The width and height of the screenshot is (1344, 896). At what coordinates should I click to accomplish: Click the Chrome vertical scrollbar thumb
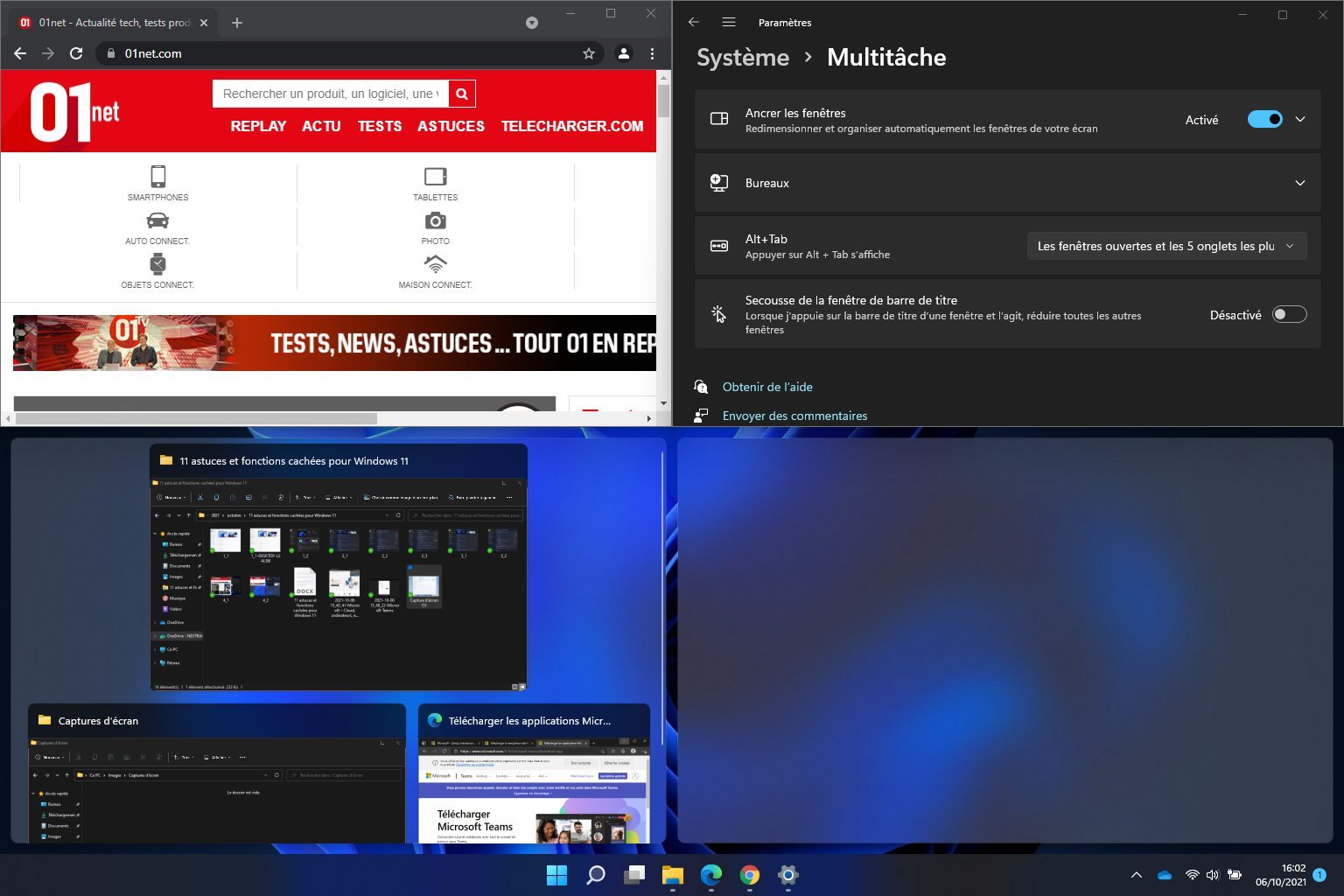point(663,101)
